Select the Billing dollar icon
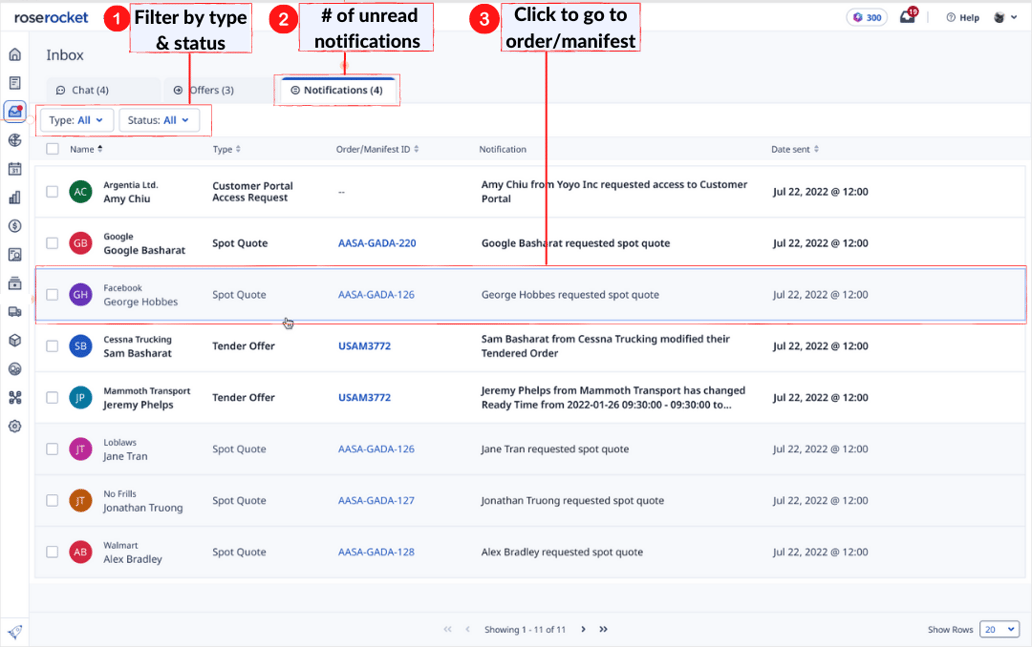 coord(14,225)
